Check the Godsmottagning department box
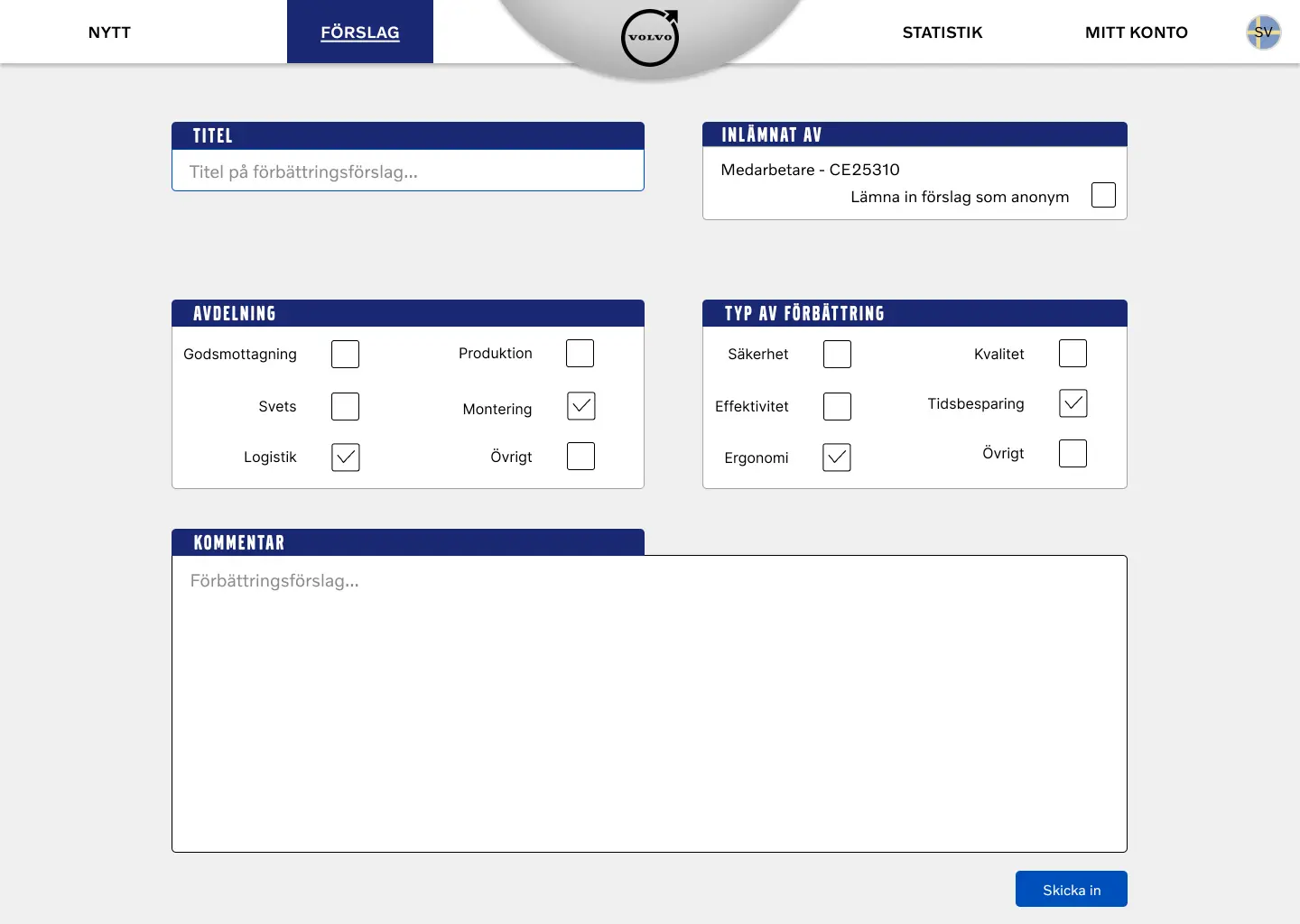Viewport: 1300px width, 924px height. pos(345,354)
